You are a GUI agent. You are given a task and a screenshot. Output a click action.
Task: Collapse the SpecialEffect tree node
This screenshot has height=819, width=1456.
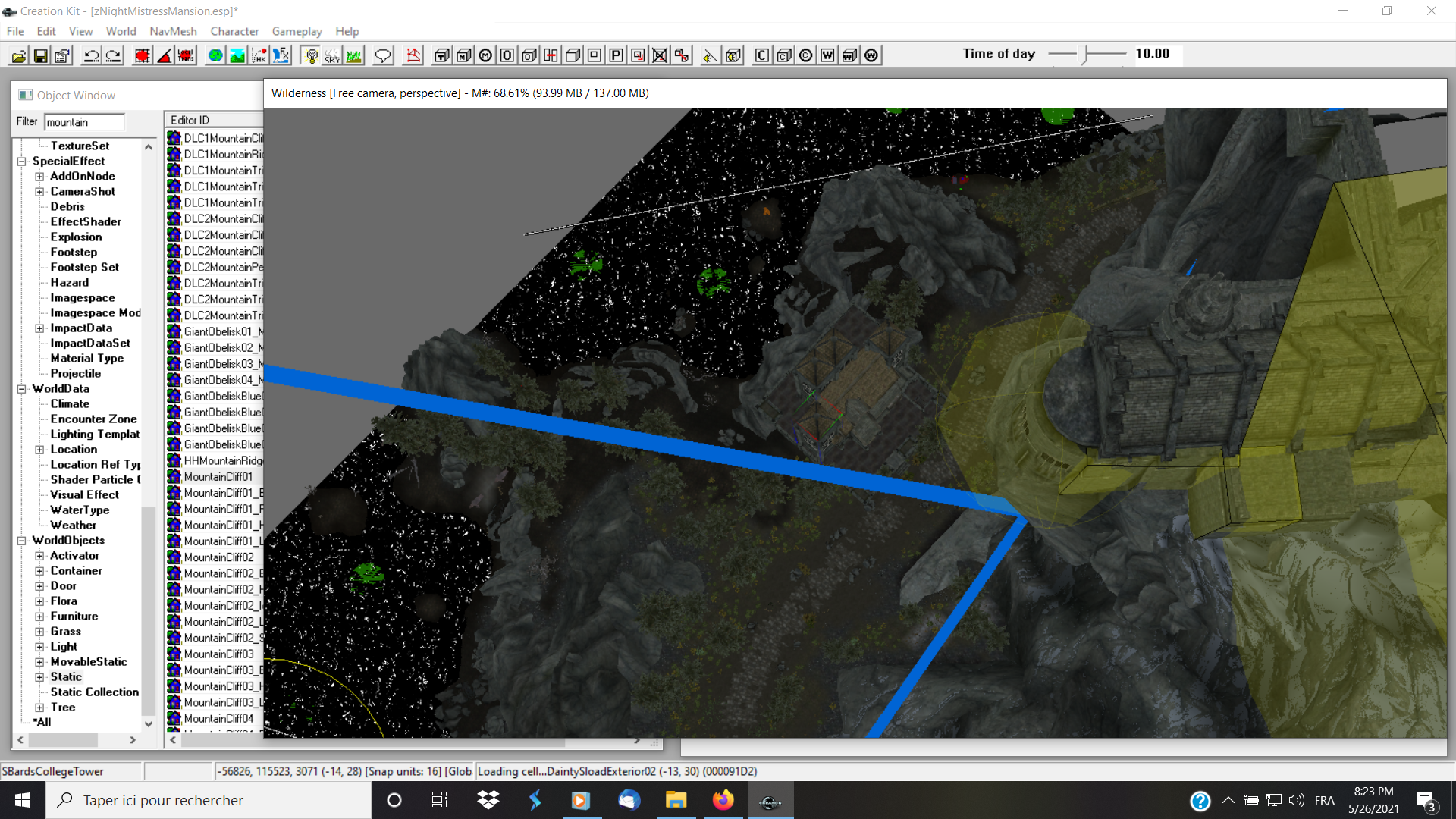(22, 162)
